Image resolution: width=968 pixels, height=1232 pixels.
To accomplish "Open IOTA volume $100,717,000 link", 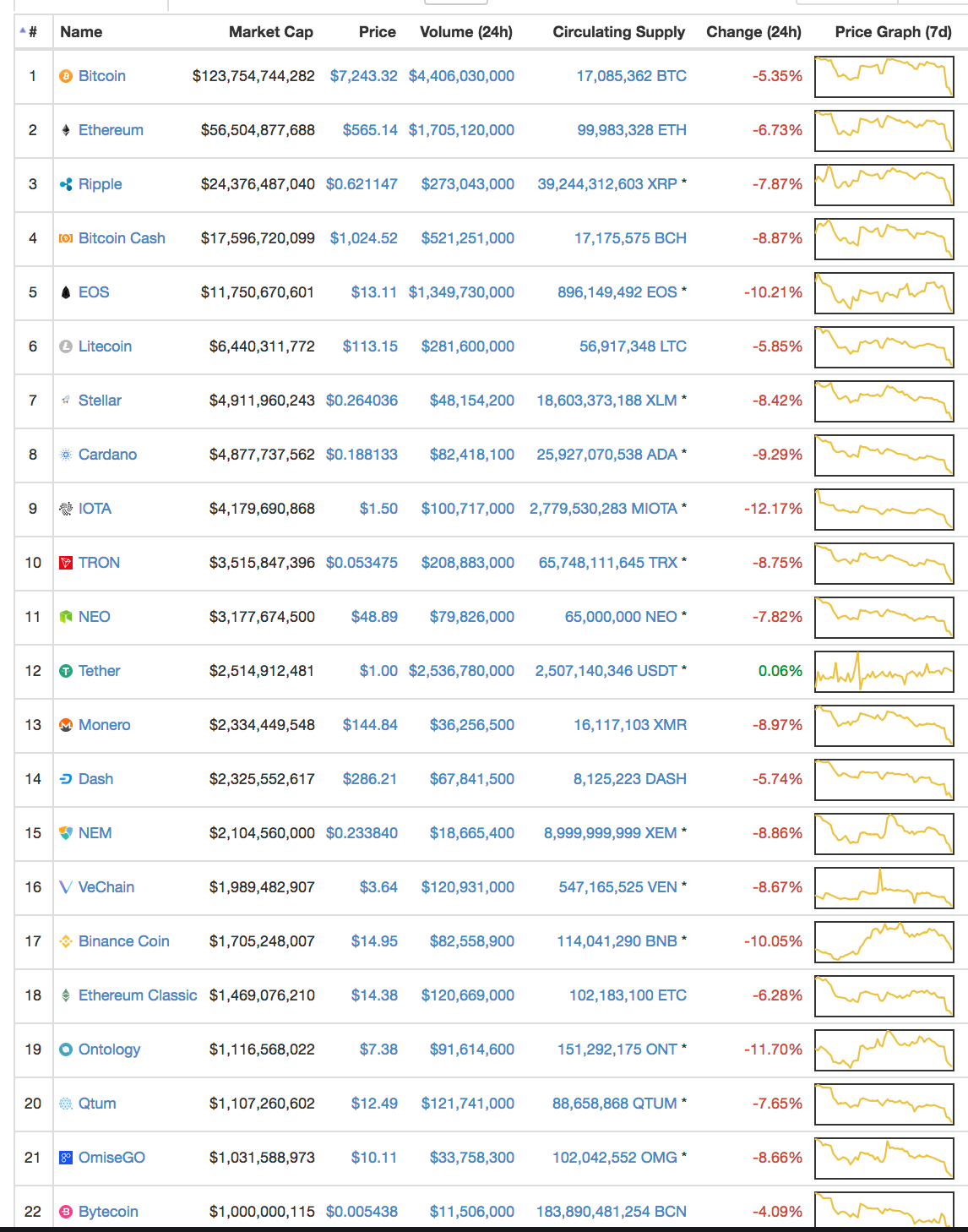I will pos(468,509).
